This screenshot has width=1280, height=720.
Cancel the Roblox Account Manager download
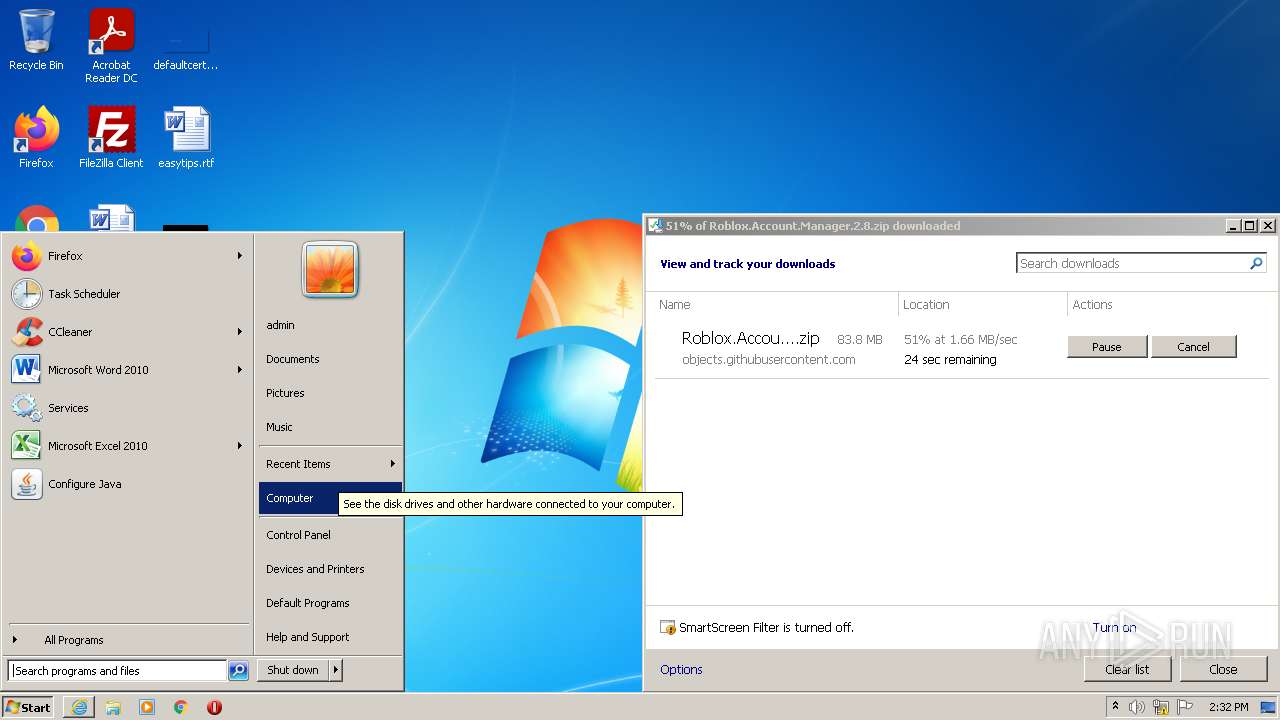point(1193,347)
